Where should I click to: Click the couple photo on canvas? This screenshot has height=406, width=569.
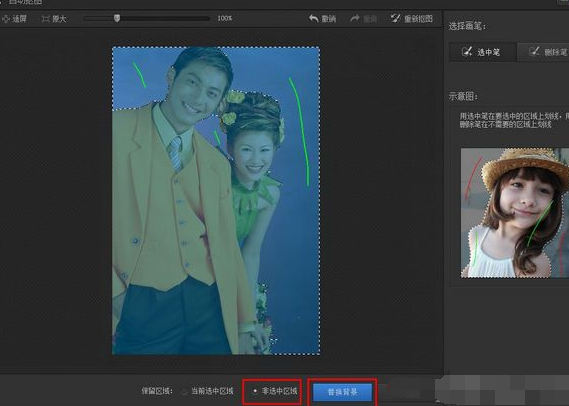coord(216,201)
